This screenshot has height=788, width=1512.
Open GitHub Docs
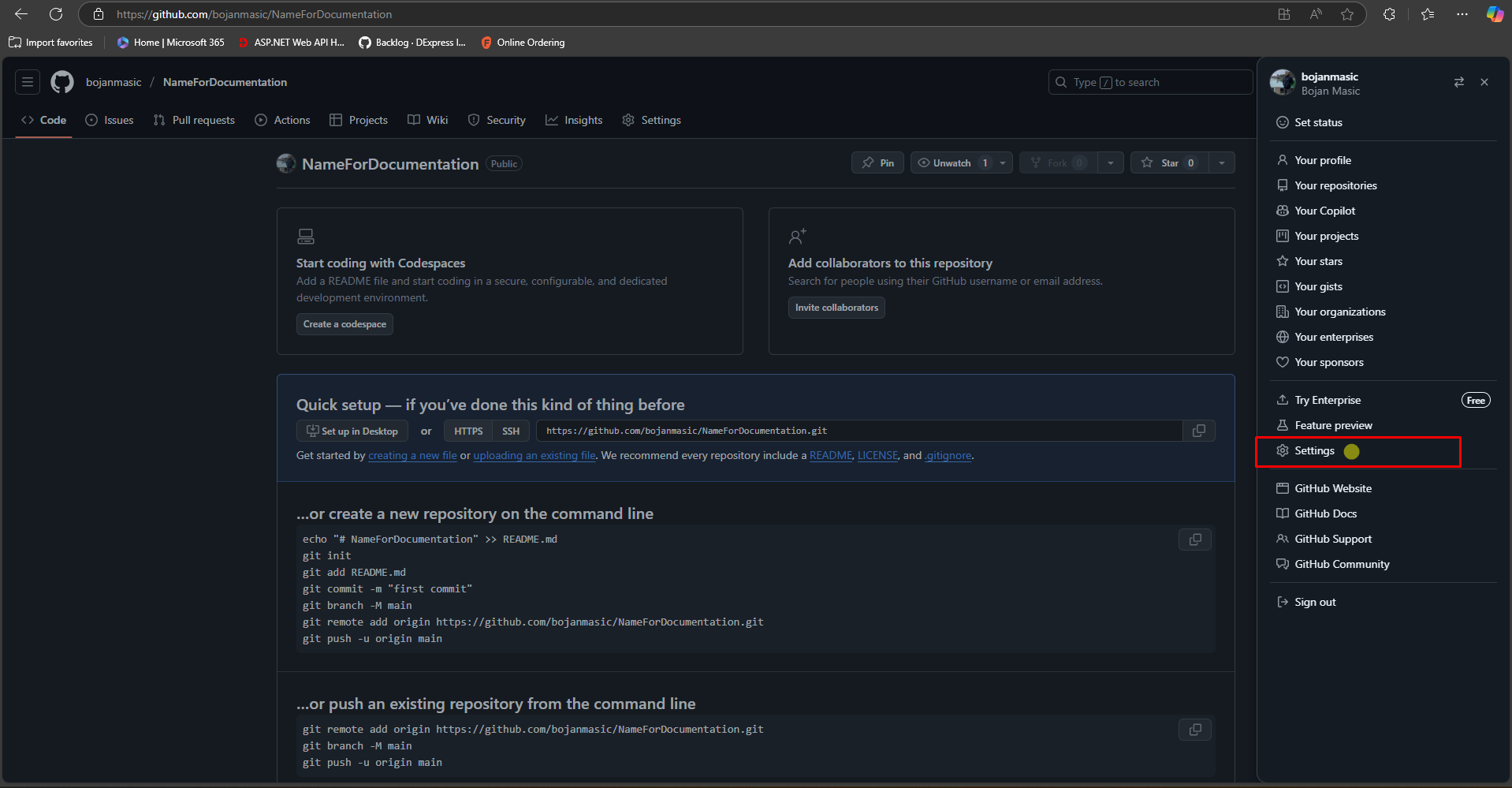coord(1384,514)
